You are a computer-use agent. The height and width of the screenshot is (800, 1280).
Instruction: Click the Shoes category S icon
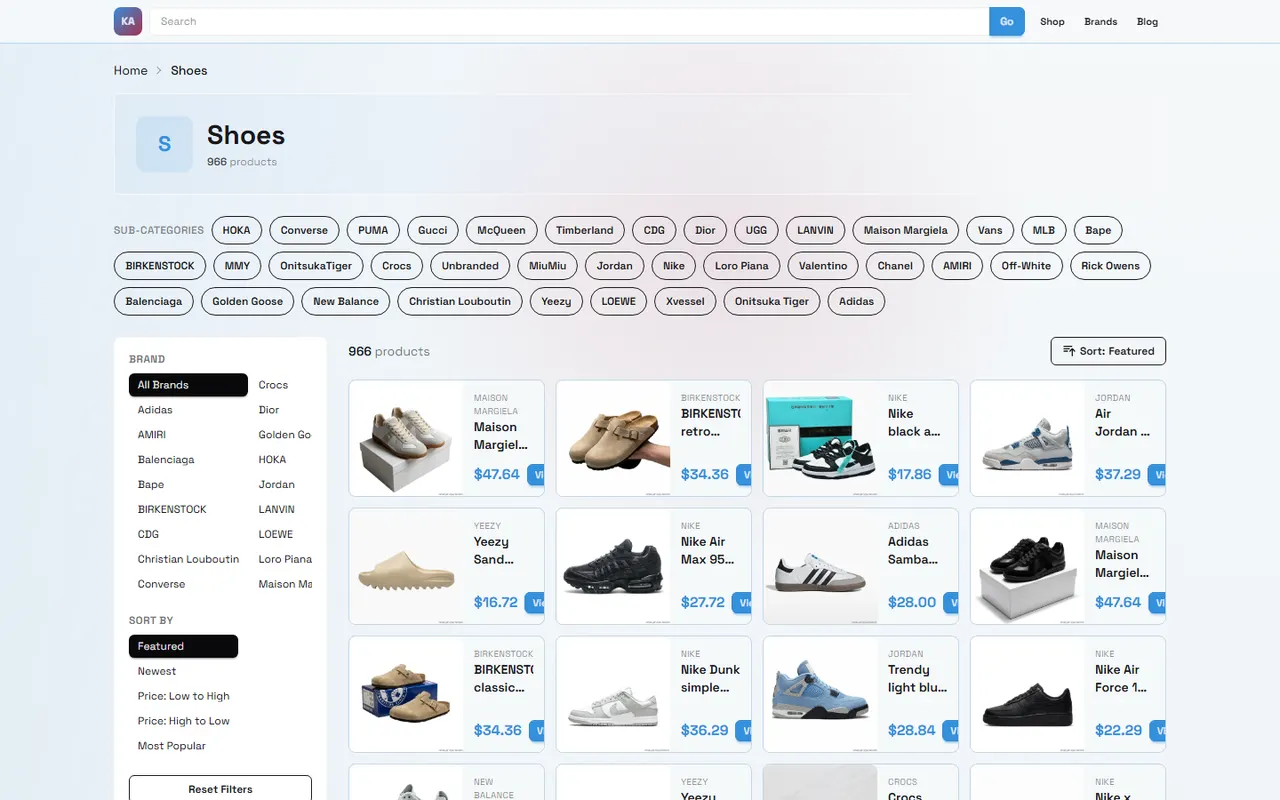pos(164,144)
